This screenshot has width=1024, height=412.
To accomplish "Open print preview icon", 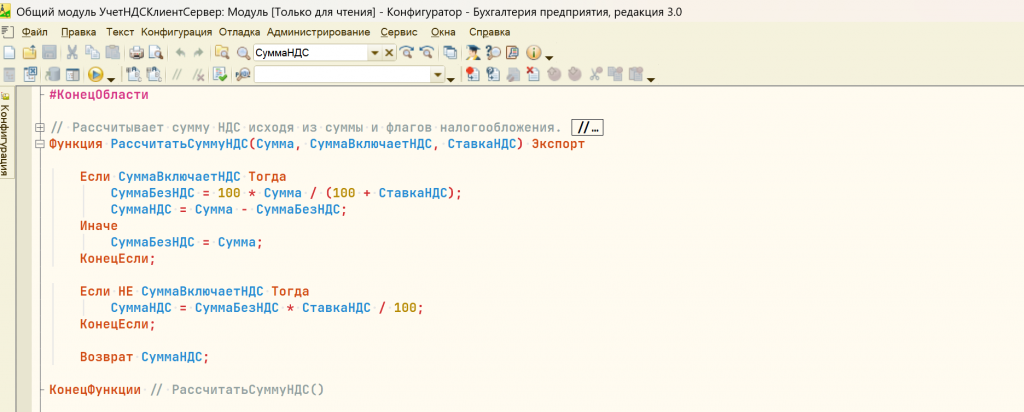I will pos(155,53).
